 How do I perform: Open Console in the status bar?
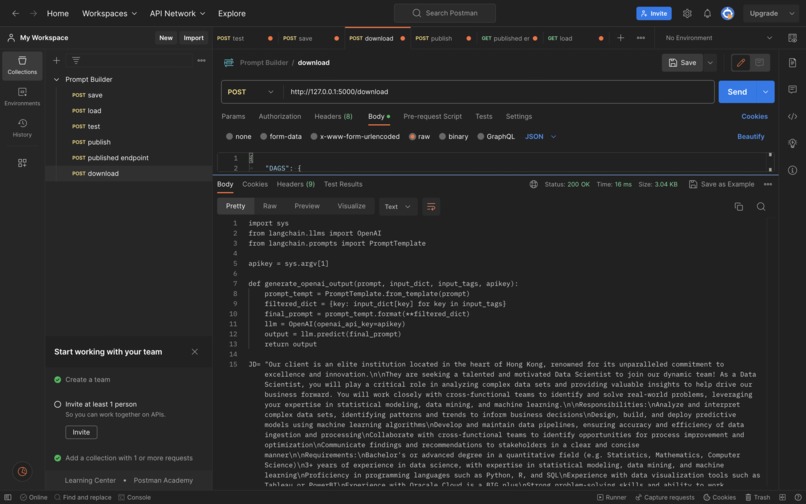tap(135, 497)
